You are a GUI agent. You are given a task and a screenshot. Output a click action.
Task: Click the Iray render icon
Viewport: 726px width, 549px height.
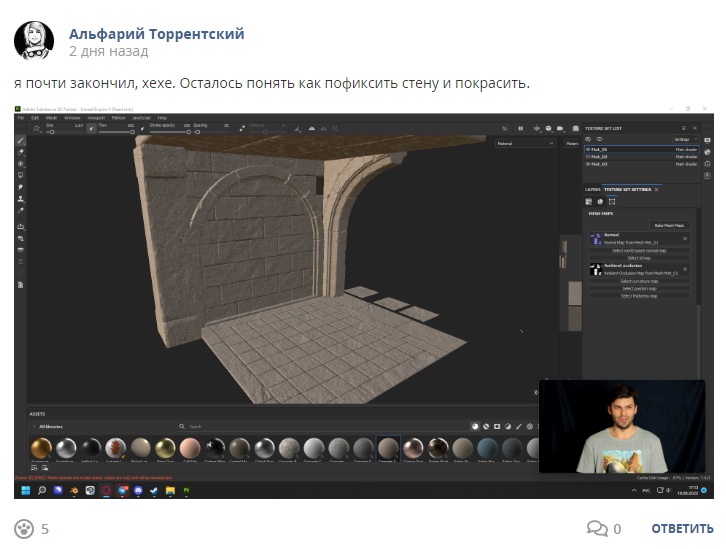(576, 128)
